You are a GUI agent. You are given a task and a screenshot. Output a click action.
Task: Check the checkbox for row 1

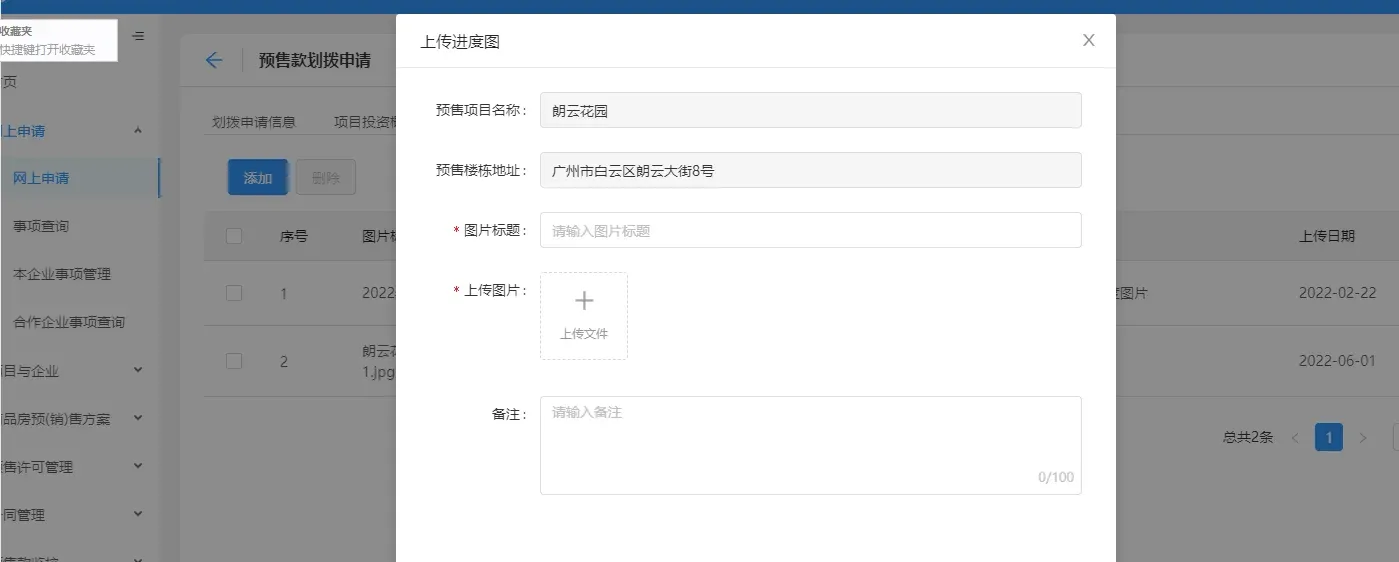234,293
